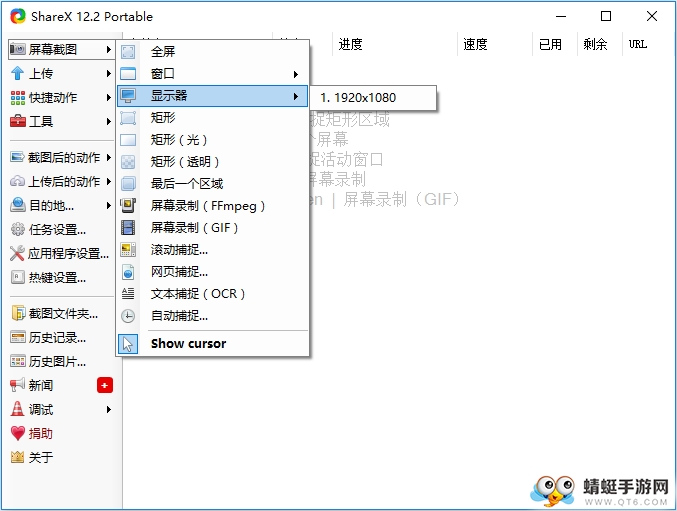Click the 新闻 megaphone icon
The width and height of the screenshot is (677, 511).
pyautogui.click(x=17, y=385)
